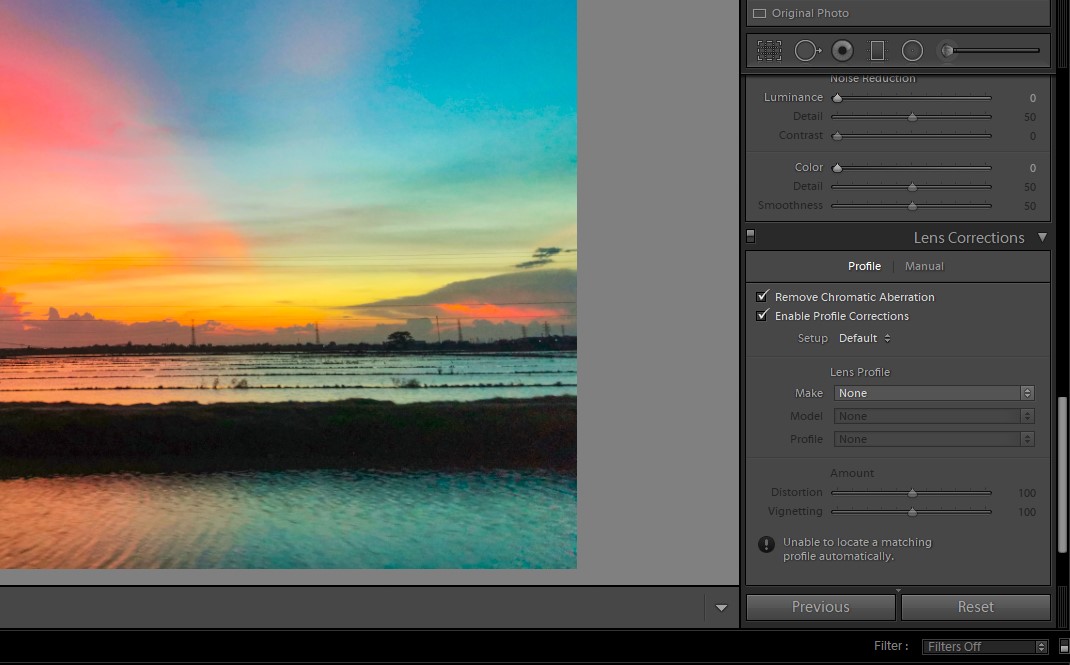Toggle the Lens Corrections panel on/off switch
This screenshot has height=665, width=1070.
click(x=751, y=237)
